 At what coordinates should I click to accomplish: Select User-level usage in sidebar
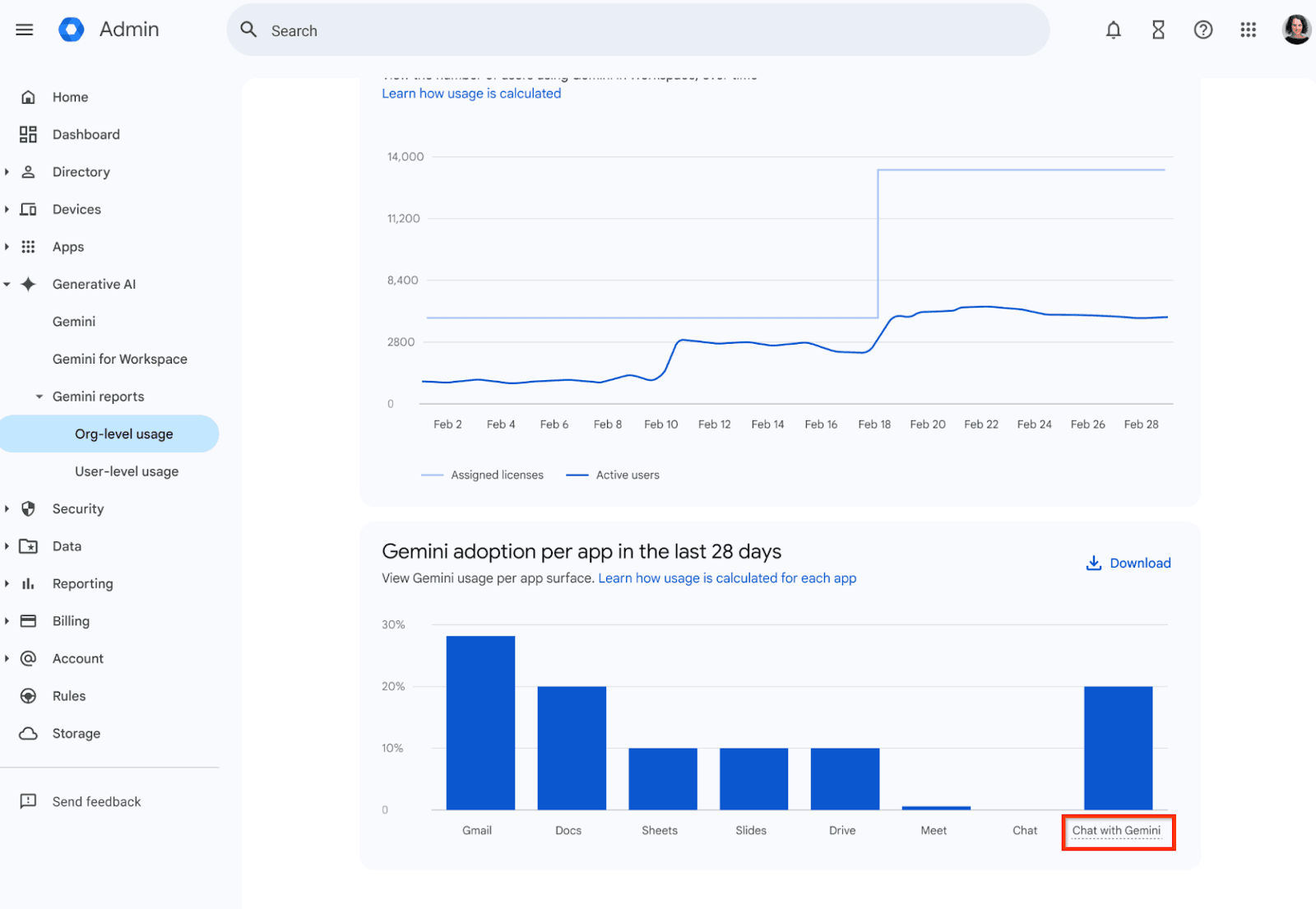pyautogui.click(x=127, y=471)
